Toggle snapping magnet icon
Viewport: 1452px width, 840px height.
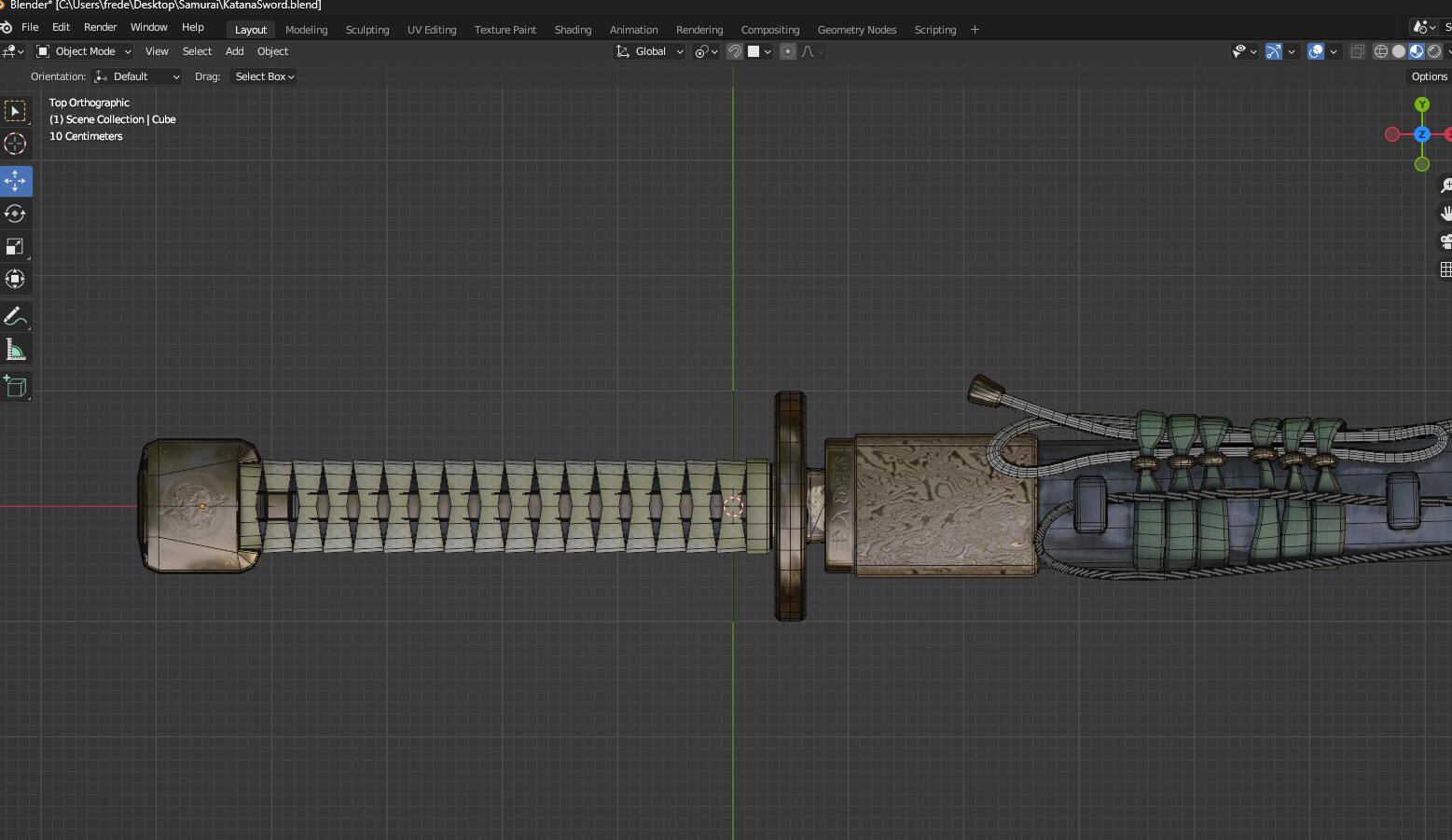pos(735,51)
